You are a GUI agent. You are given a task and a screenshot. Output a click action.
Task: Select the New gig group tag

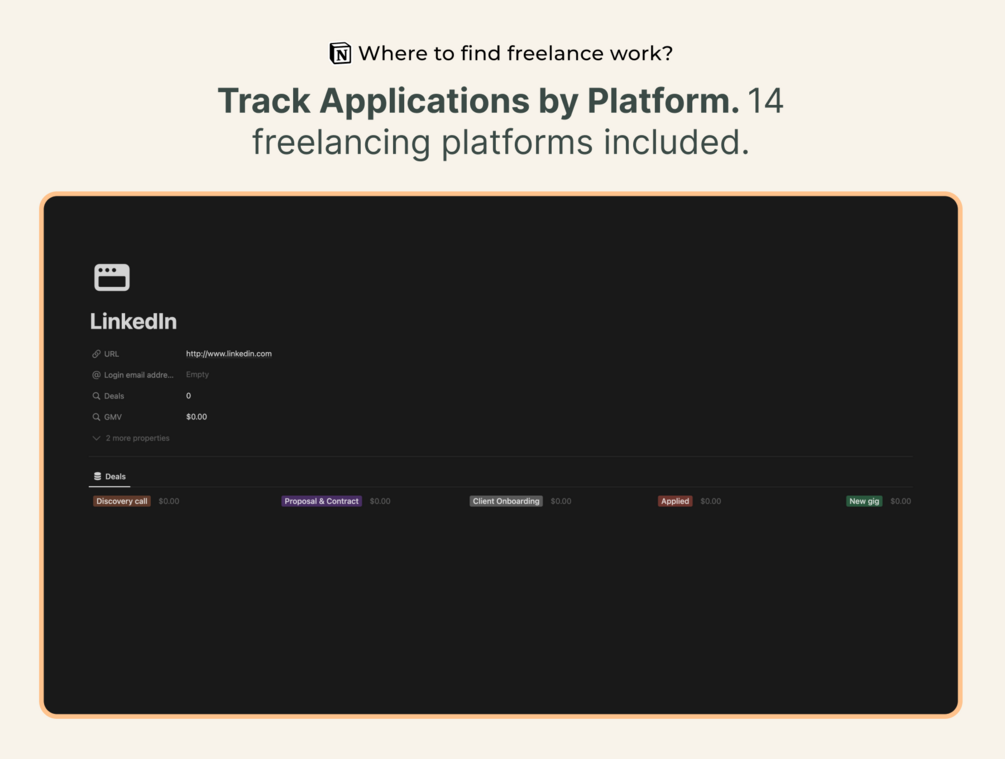point(864,501)
